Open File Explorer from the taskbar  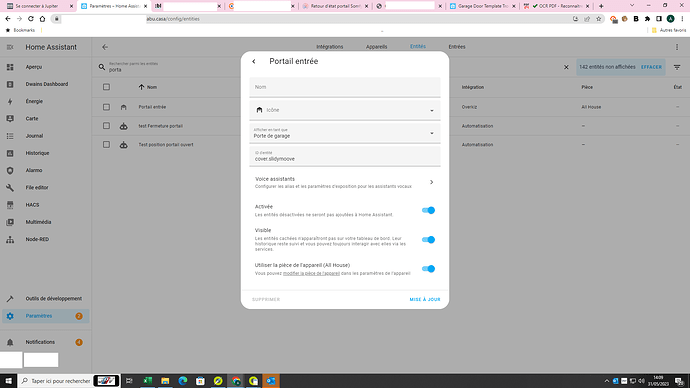point(165,381)
